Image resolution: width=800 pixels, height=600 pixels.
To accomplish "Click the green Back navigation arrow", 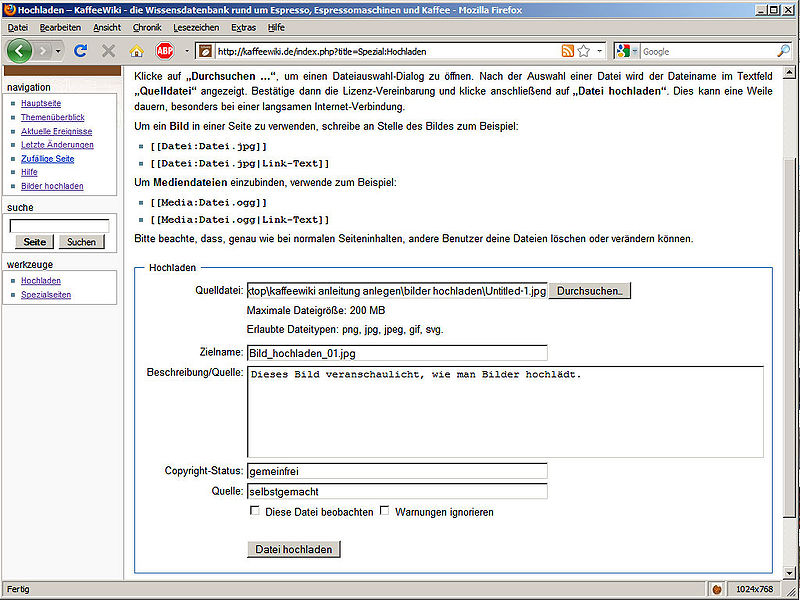I will 20,50.
